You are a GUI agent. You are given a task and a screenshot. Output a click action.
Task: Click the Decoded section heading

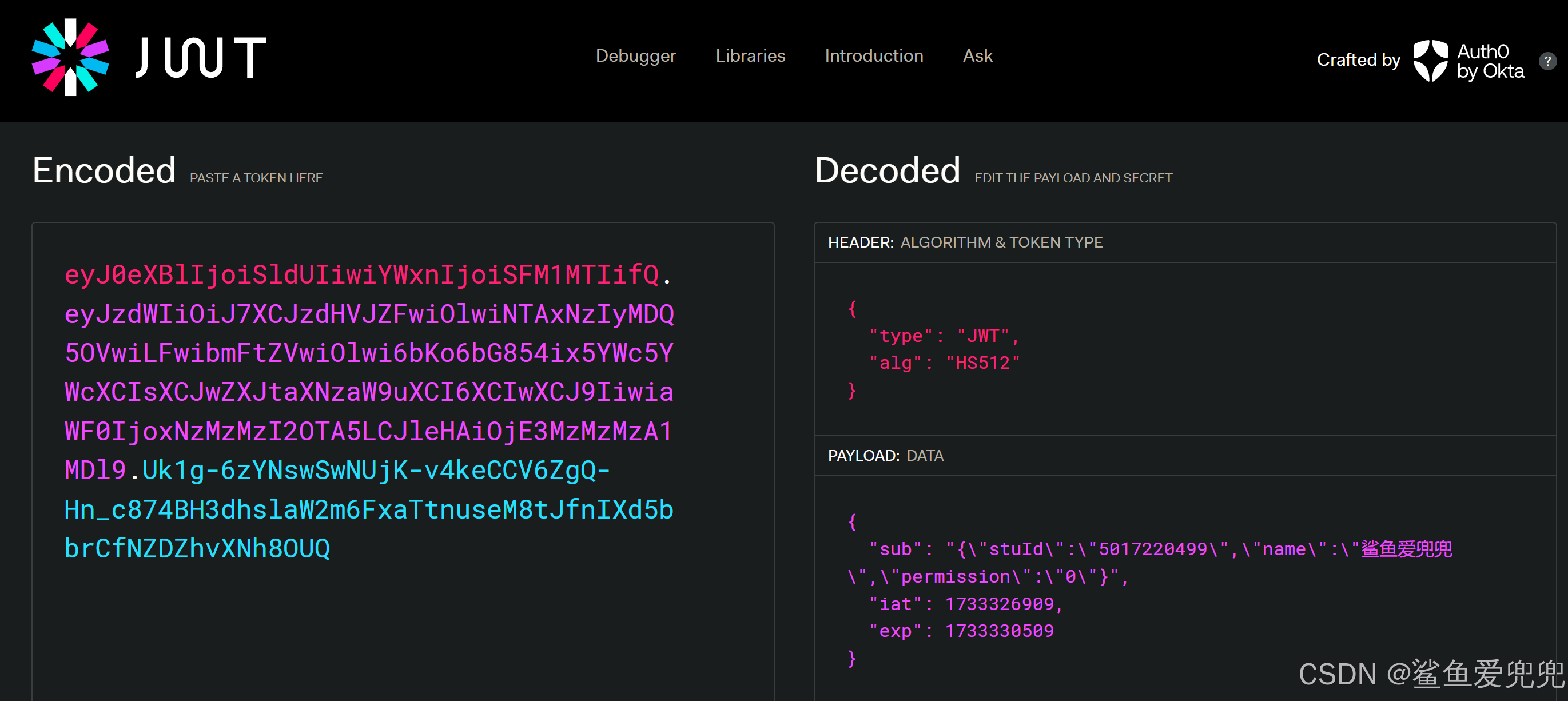click(887, 170)
